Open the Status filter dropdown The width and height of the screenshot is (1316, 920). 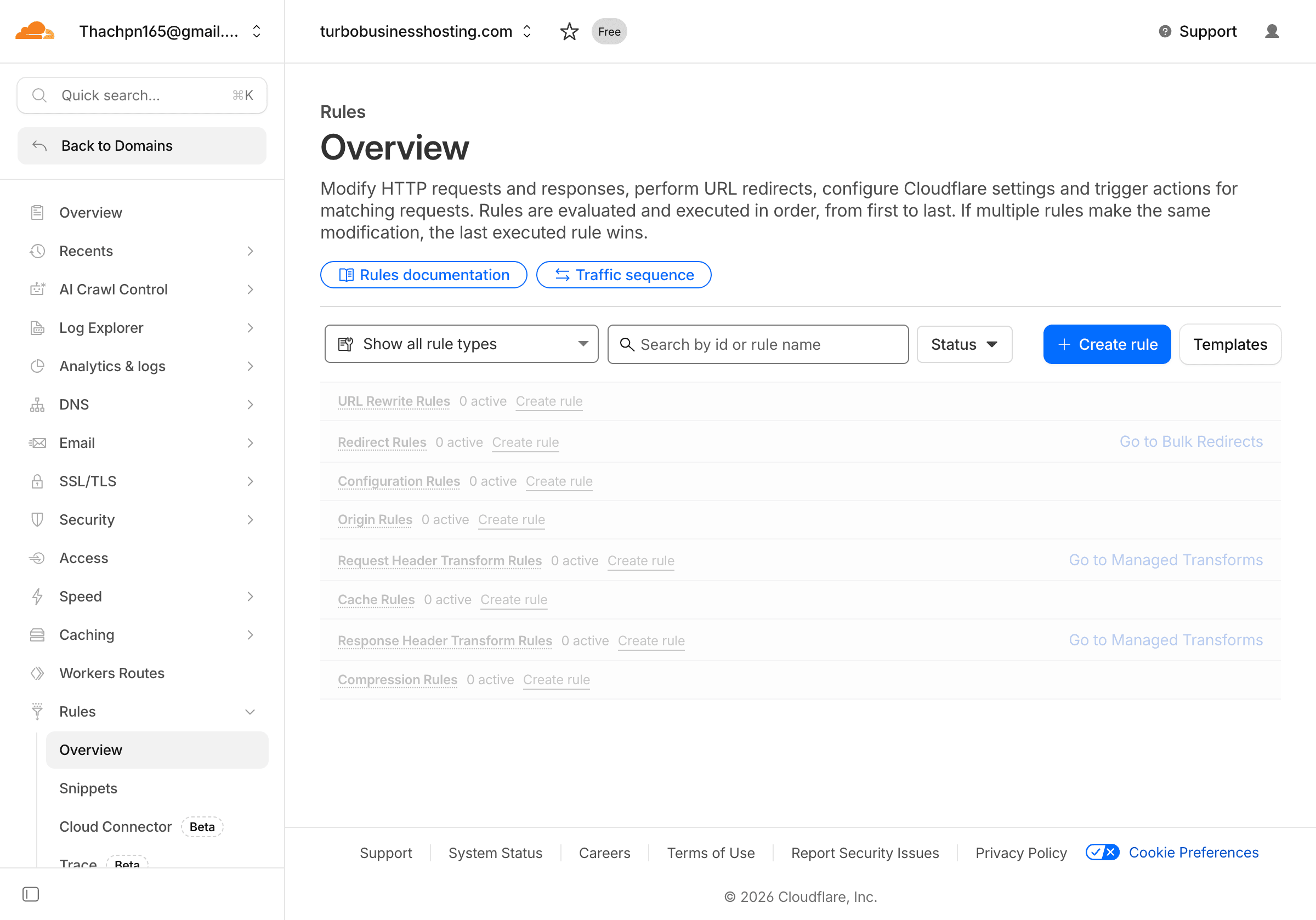tap(965, 344)
